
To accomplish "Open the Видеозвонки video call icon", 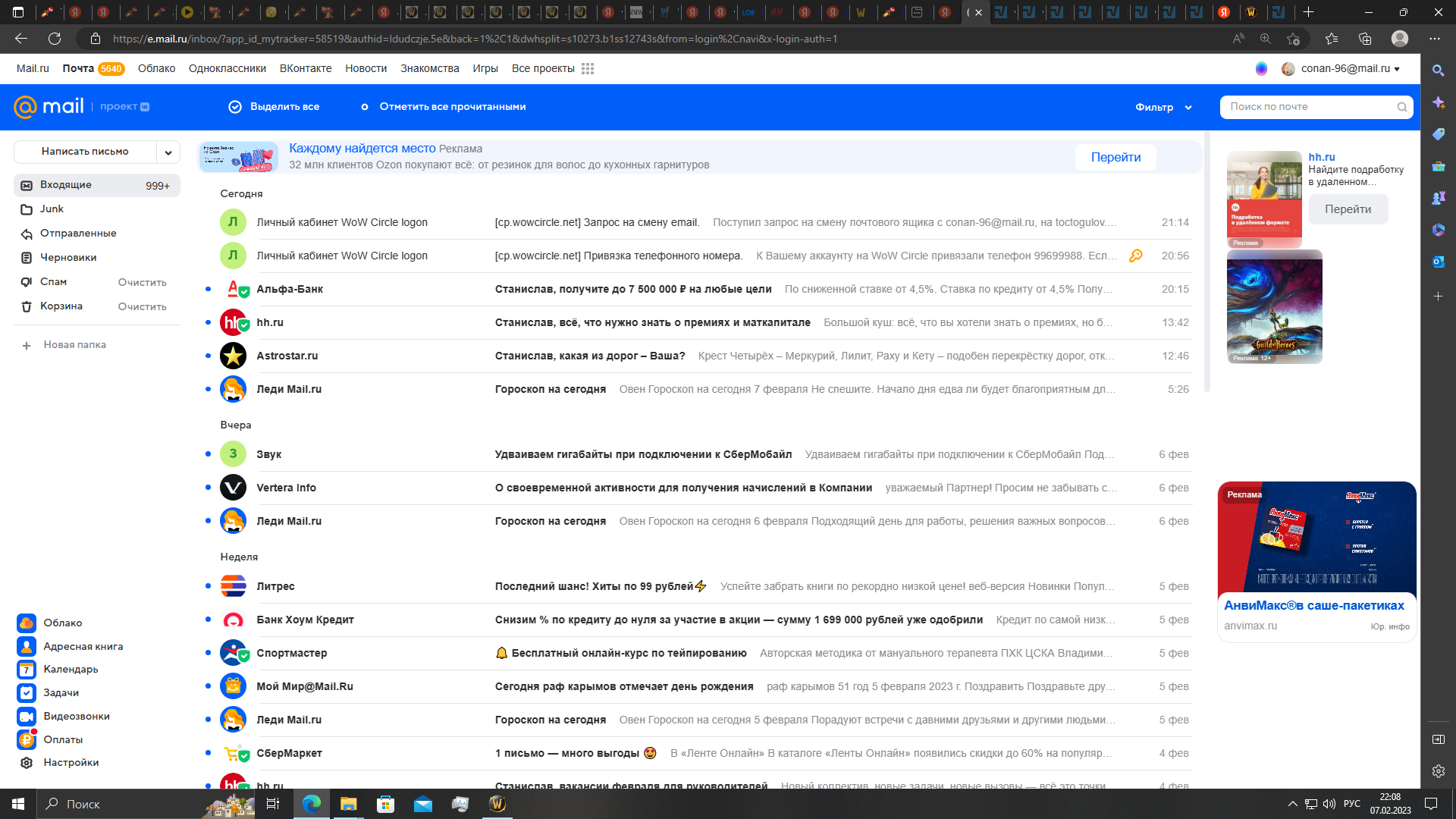I will (x=27, y=717).
